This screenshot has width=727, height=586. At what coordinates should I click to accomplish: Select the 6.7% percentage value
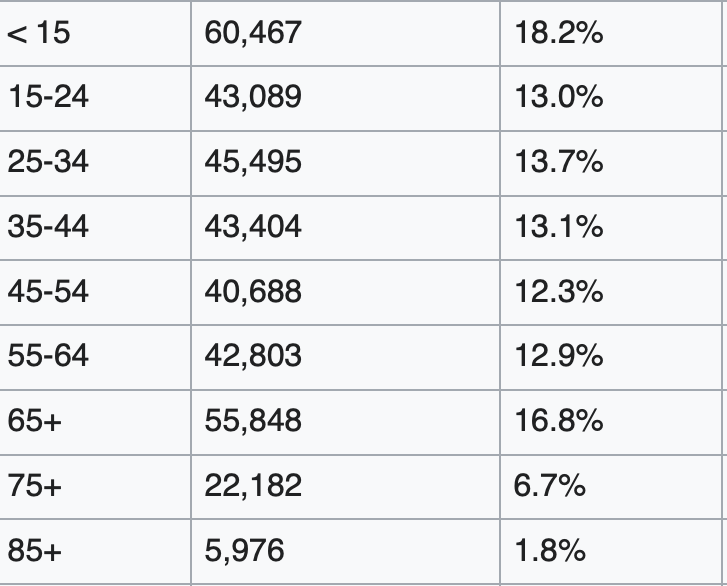tap(550, 485)
